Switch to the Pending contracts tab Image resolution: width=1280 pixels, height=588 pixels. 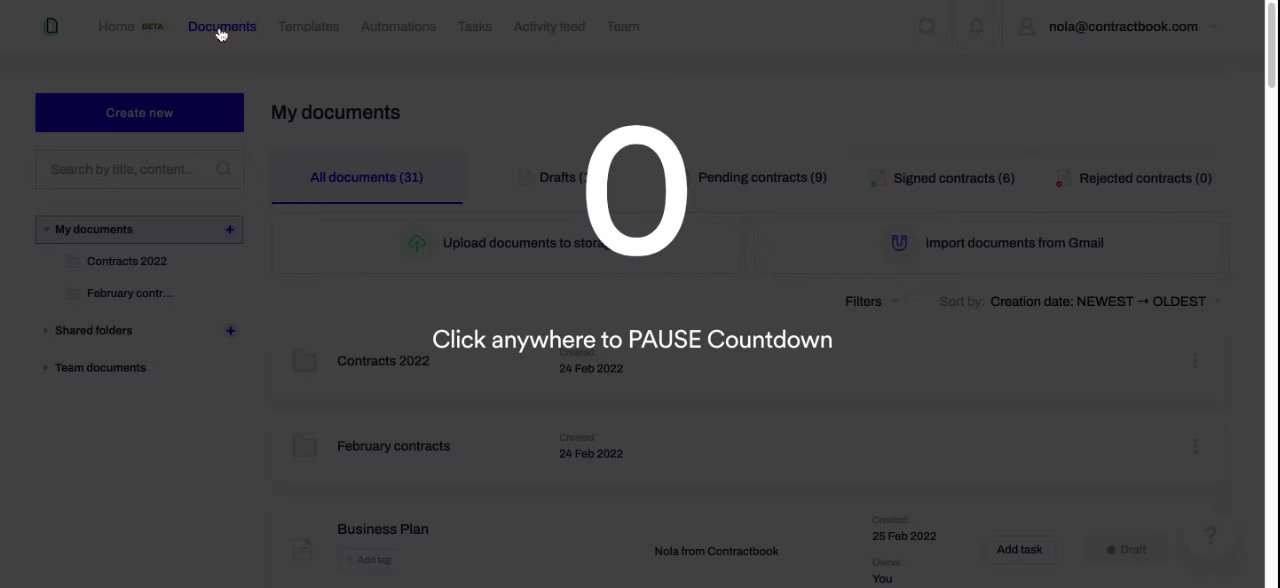(x=762, y=178)
